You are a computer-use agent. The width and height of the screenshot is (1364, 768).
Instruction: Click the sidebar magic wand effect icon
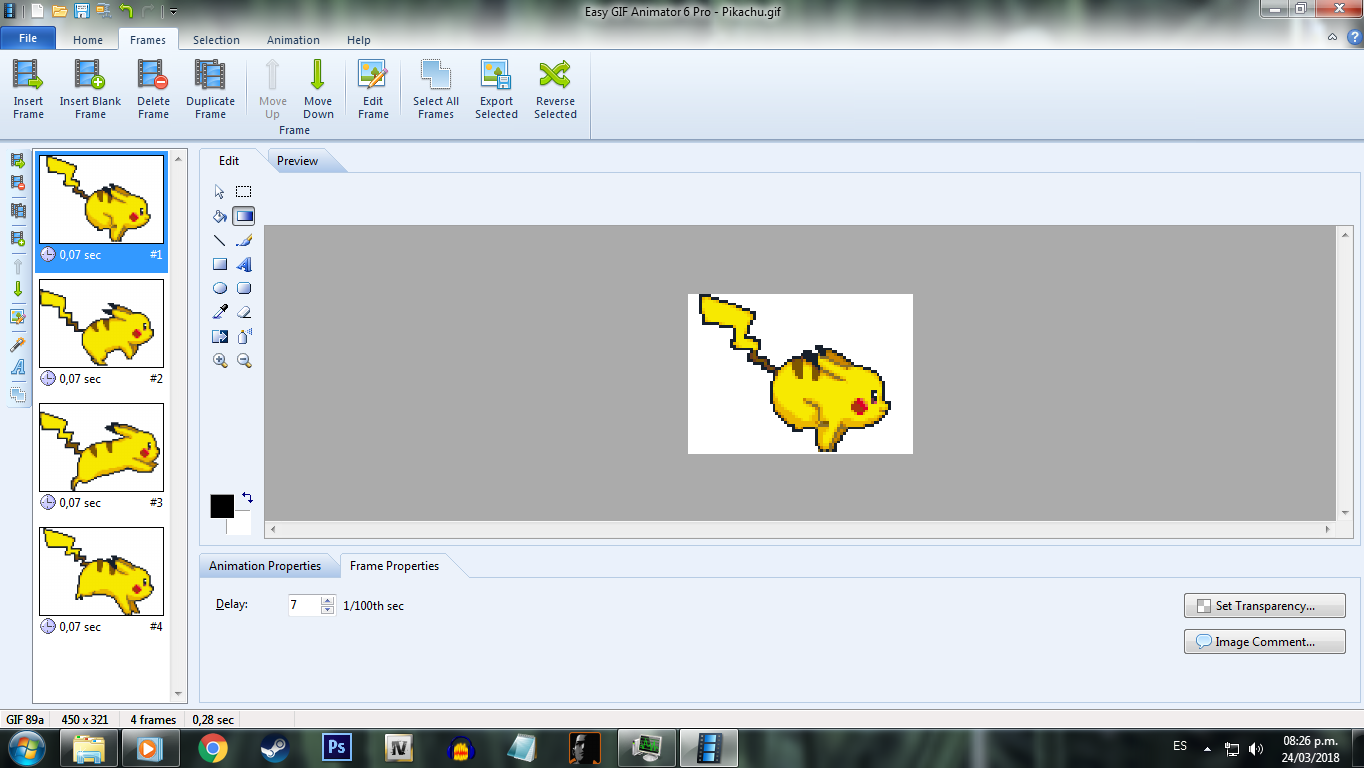(x=17, y=344)
